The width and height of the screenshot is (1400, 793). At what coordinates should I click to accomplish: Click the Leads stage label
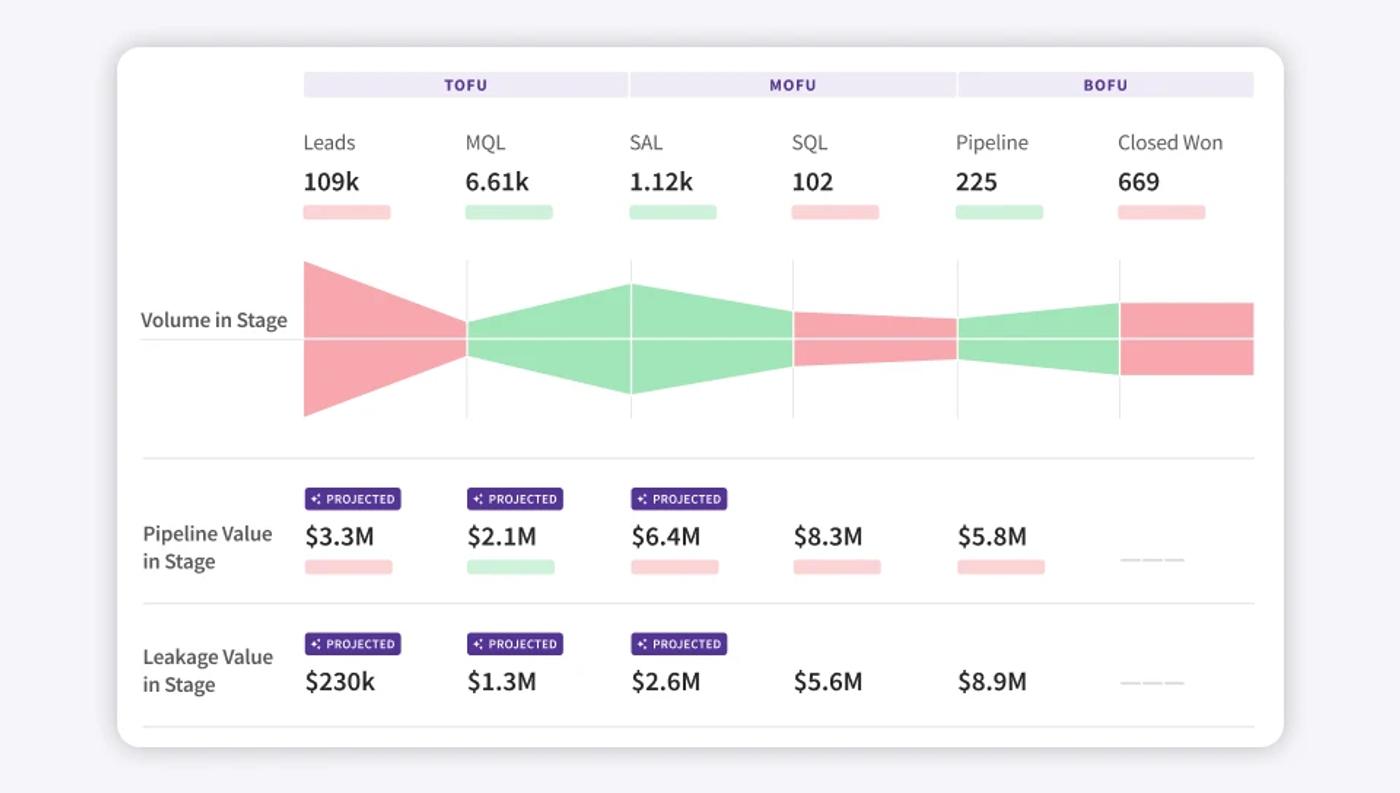[329, 143]
